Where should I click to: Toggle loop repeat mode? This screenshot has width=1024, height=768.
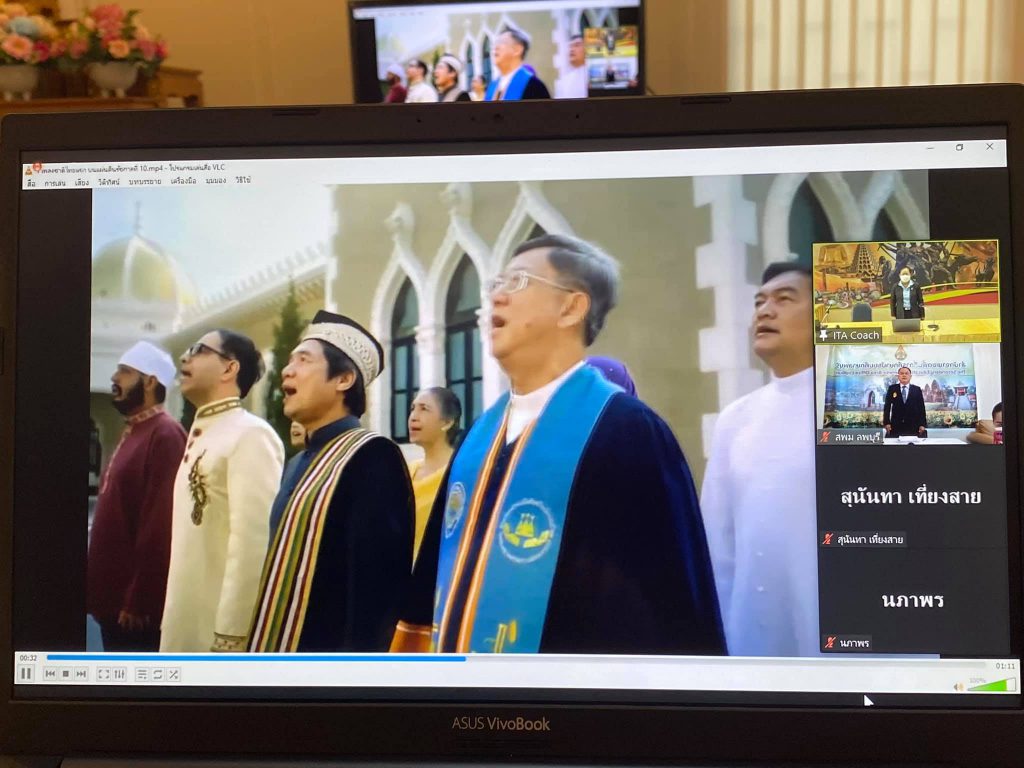click(x=157, y=675)
